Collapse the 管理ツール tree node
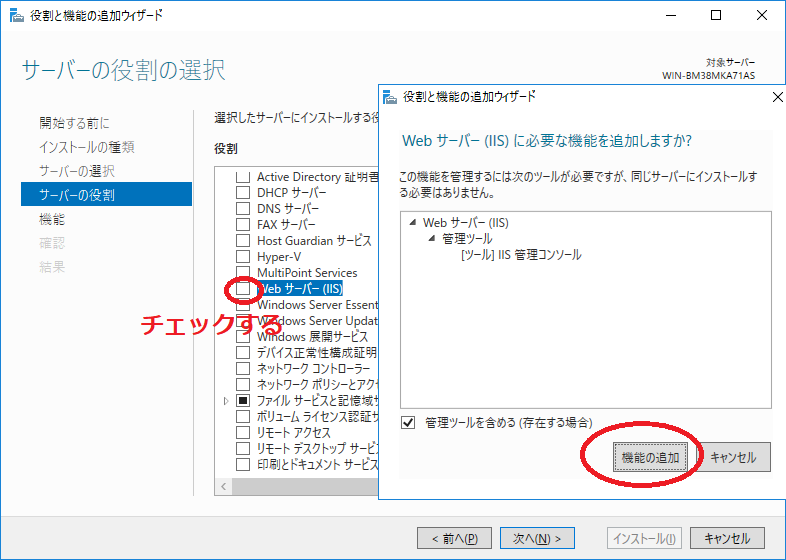 pyautogui.click(x=432, y=239)
